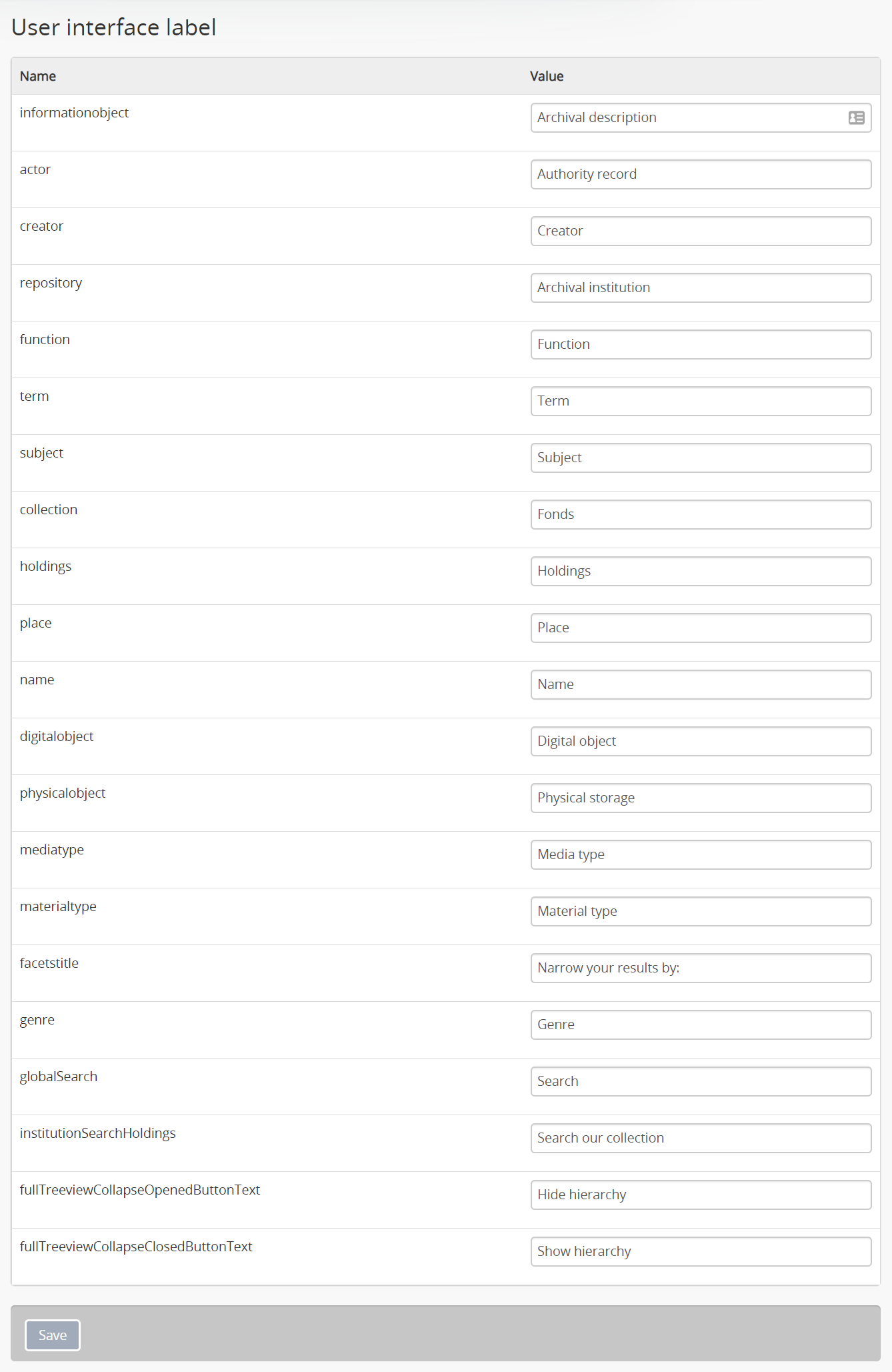
Task: Click the Subject value field
Action: (x=700, y=458)
